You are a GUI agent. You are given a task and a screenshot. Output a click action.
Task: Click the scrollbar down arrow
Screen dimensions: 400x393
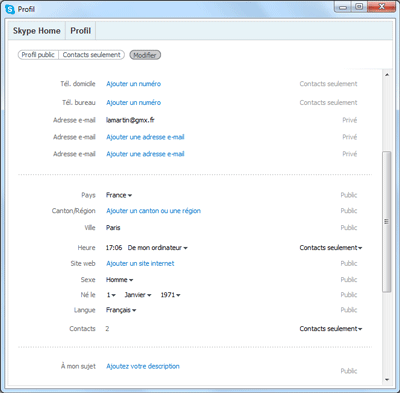click(x=387, y=379)
